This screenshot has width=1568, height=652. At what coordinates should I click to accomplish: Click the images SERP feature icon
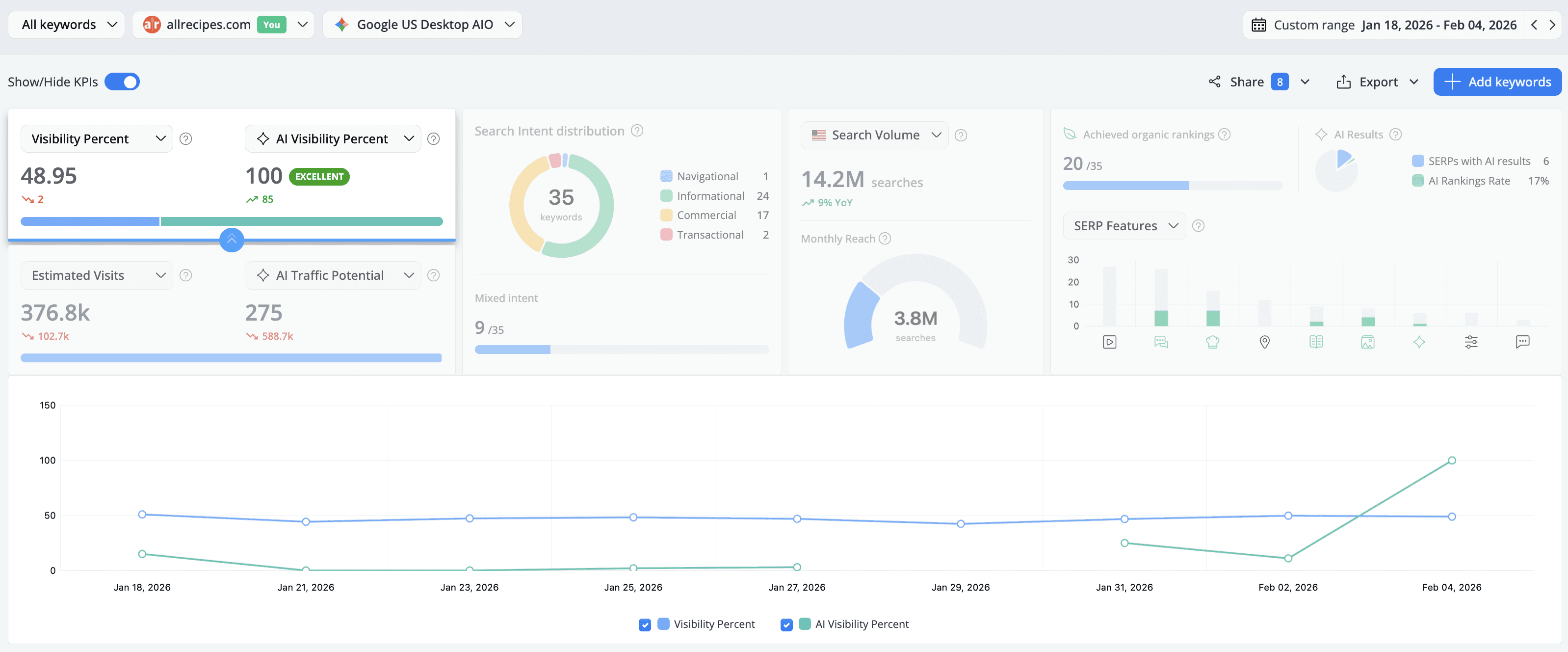pos(1367,342)
